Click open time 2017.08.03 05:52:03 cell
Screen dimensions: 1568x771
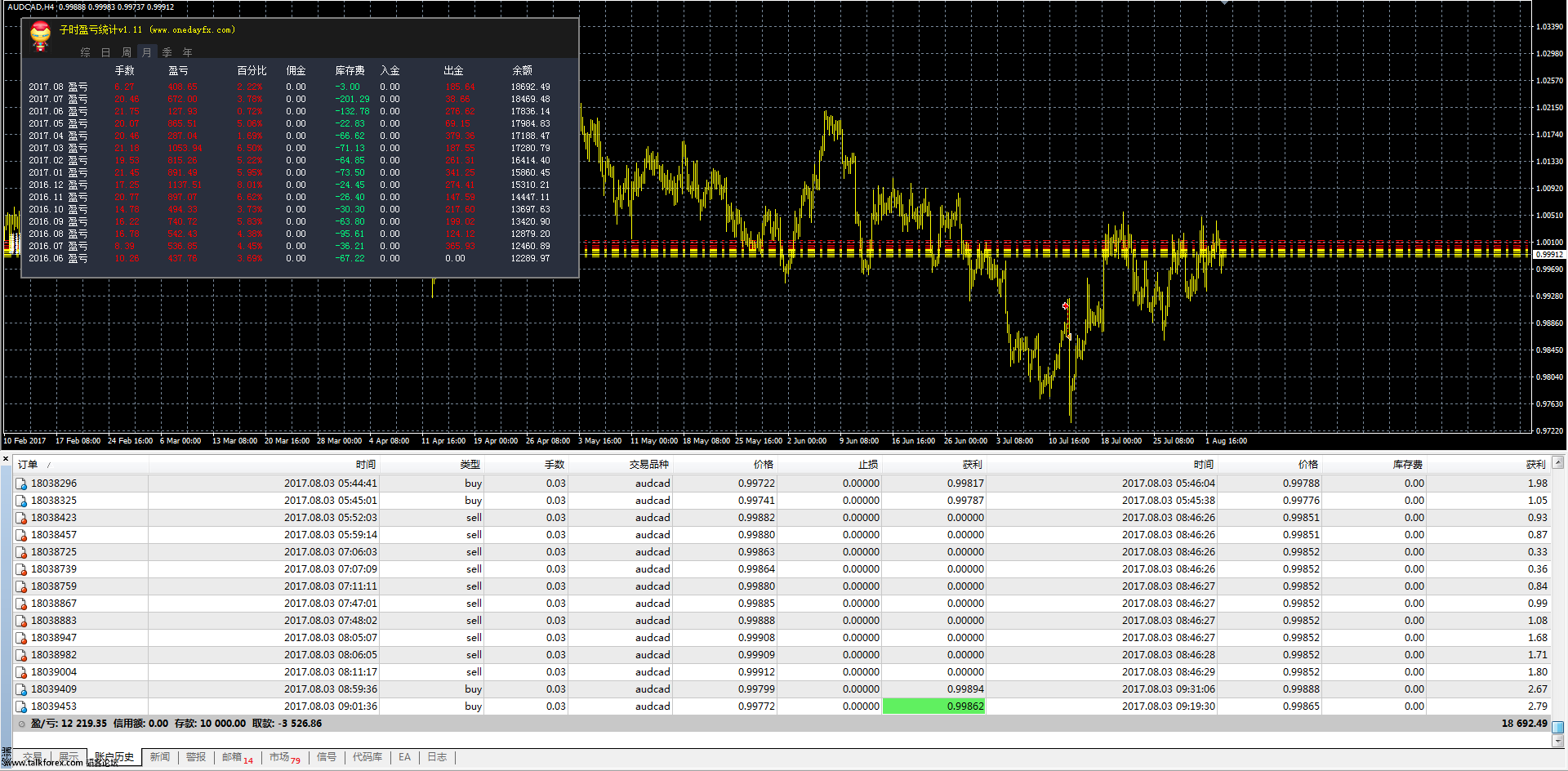tap(331, 518)
